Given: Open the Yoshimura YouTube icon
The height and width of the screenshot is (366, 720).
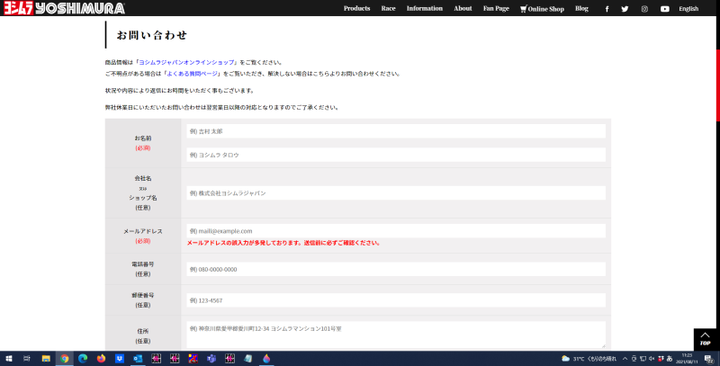Looking at the screenshot, I should click(664, 9).
